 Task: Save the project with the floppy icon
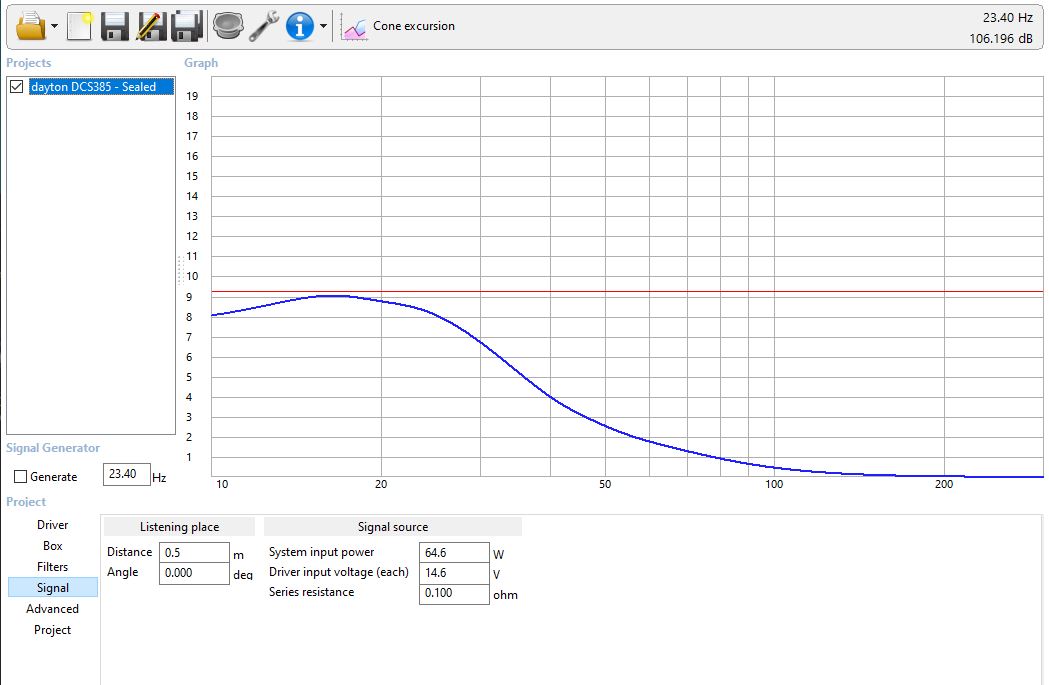(x=114, y=26)
